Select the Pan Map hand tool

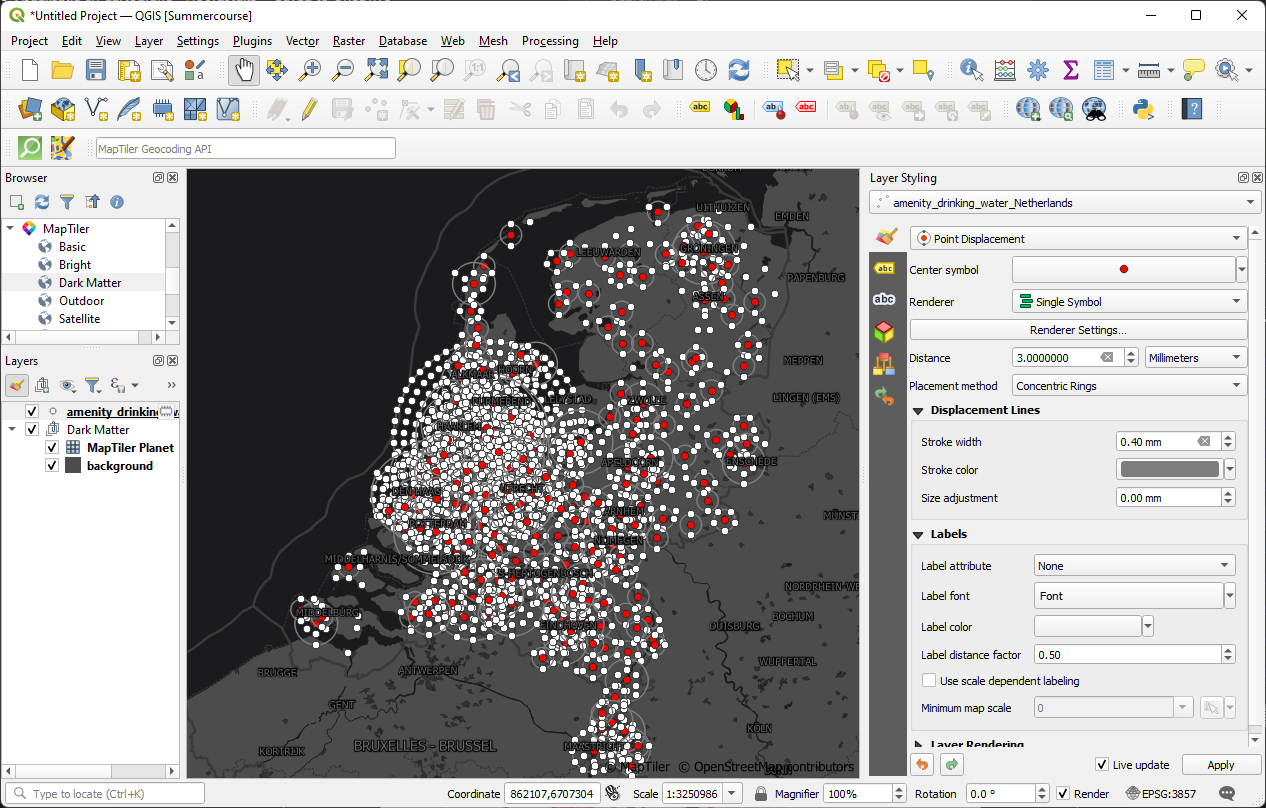(244, 70)
